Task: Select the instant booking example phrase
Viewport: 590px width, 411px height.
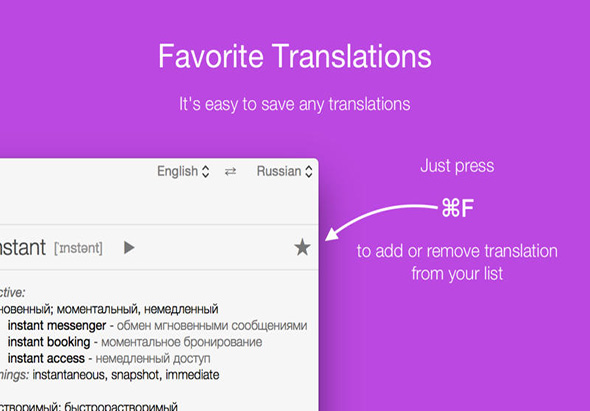Action: click(x=49, y=342)
